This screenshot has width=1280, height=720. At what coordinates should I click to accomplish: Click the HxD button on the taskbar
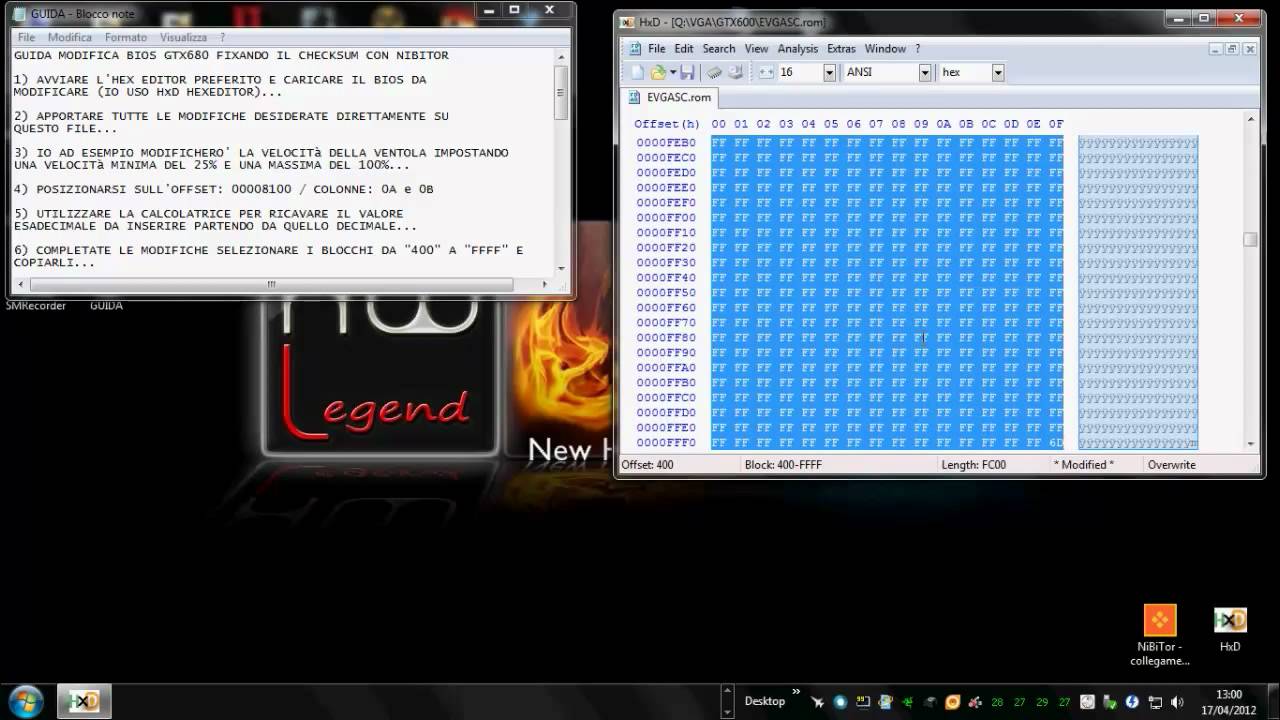(84, 701)
